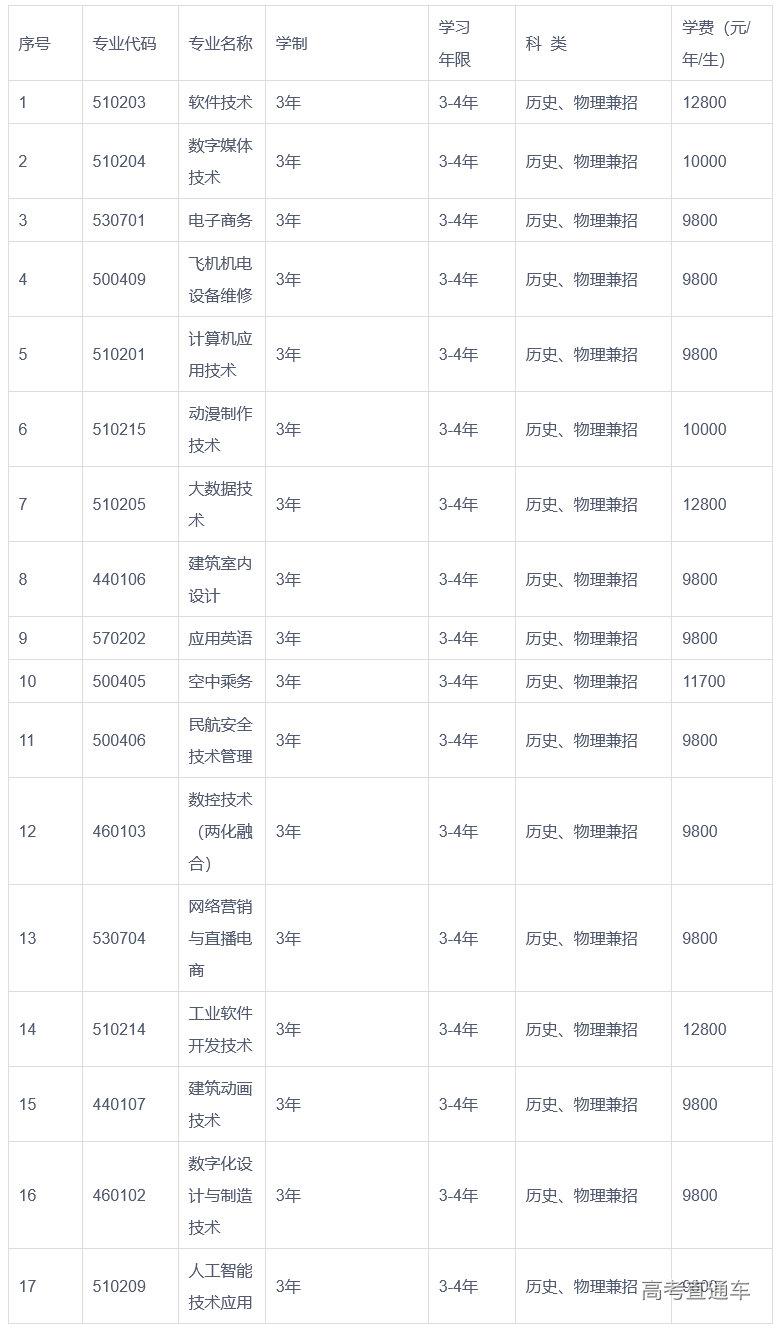
Task: Select major code 510204
Action: 119,161
